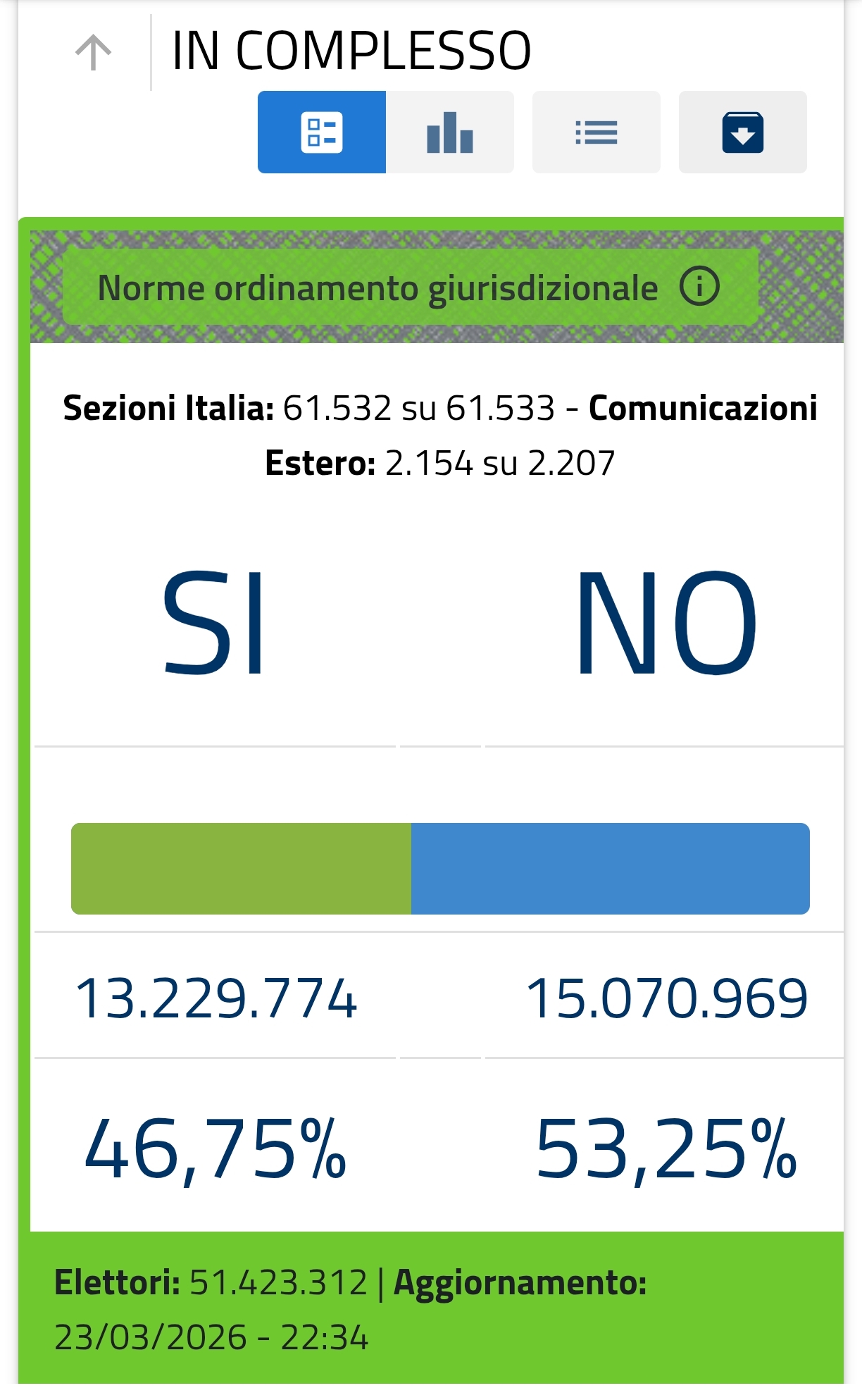Select SI vote count 13.229.774
Screen dimensions: 862x1400
tap(216, 998)
